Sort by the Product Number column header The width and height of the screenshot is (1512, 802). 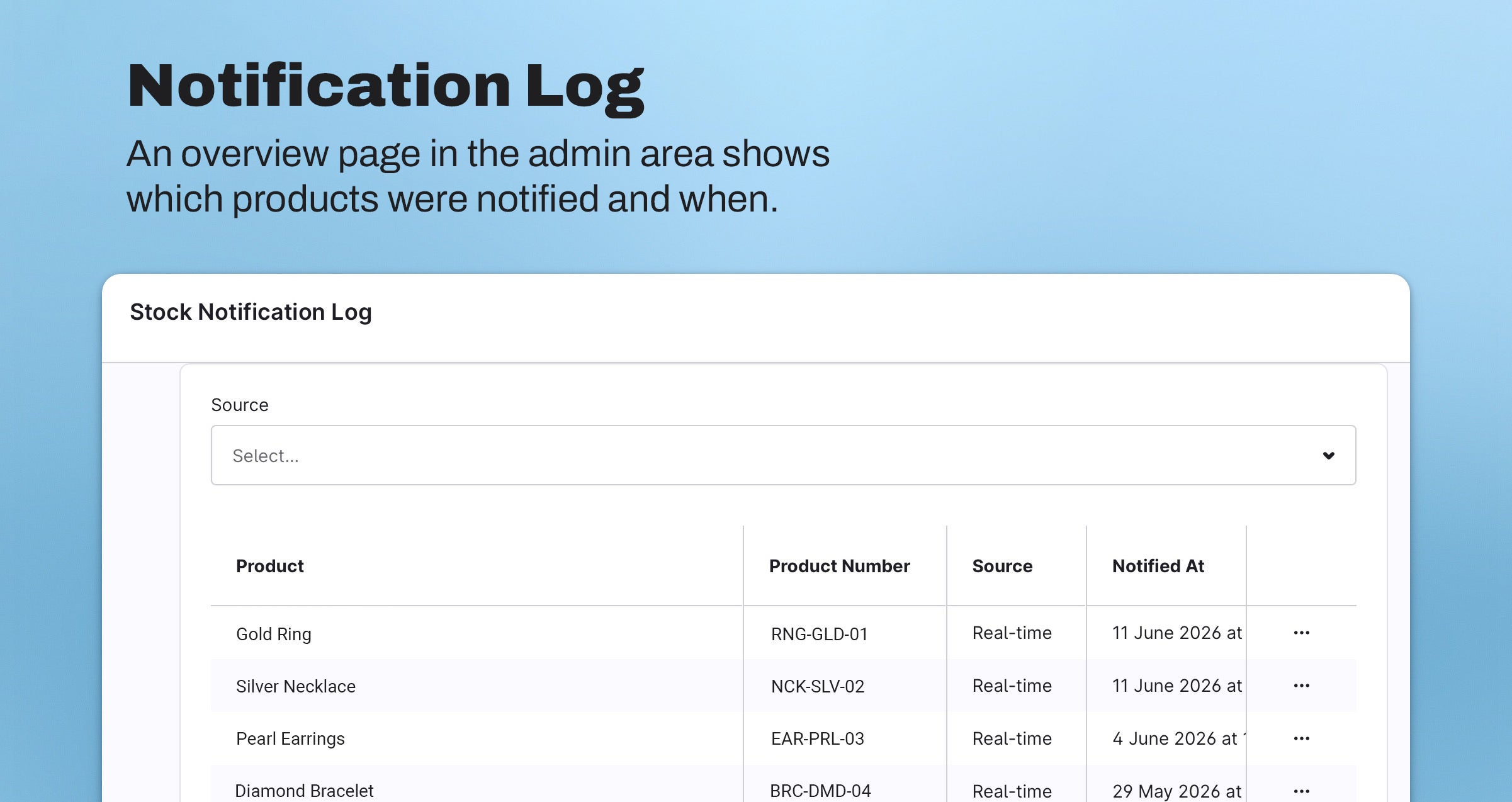tap(839, 566)
